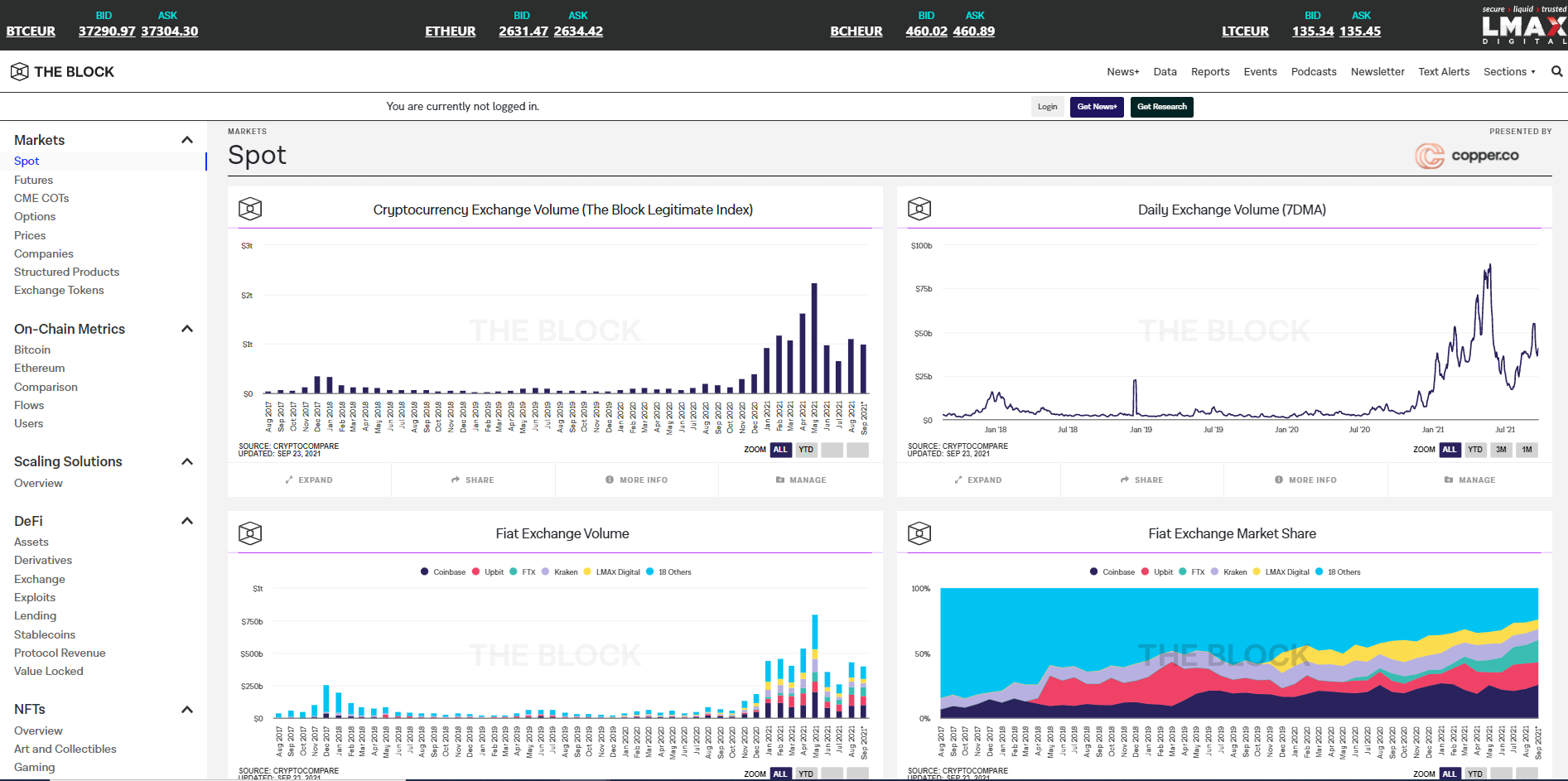Open the Sections dropdown menu
The width and height of the screenshot is (1568, 781).
point(1509,72)
